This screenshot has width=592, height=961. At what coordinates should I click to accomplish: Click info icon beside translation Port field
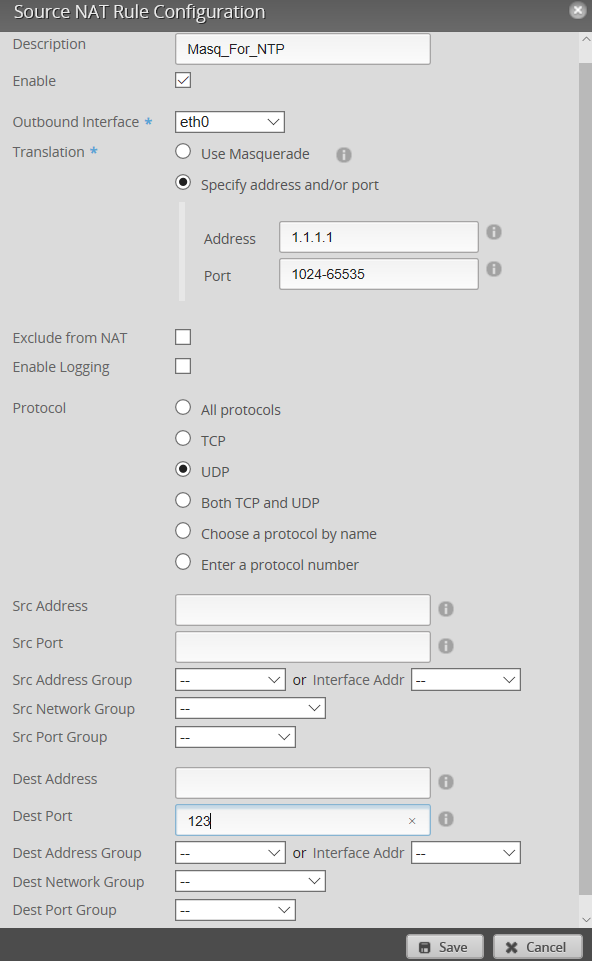coord(494,269)
